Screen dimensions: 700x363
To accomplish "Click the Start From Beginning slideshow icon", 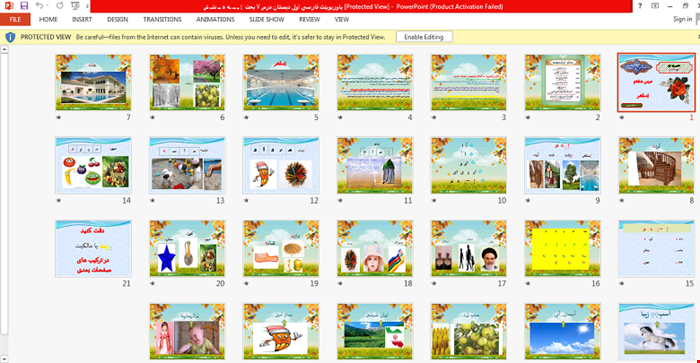I will click(x=75, y=6).
